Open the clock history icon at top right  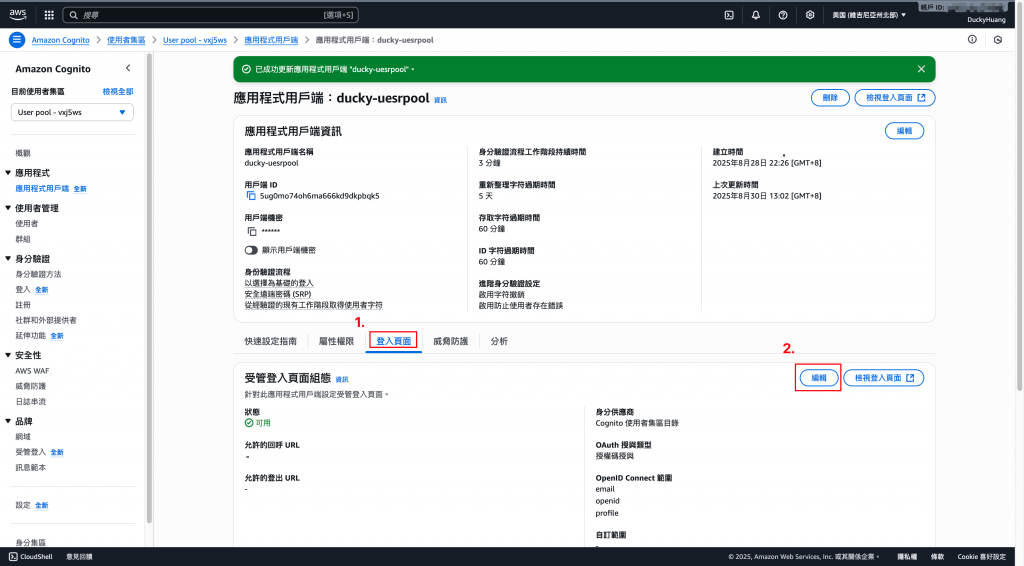pyautogui.click(x=998, y=40)
